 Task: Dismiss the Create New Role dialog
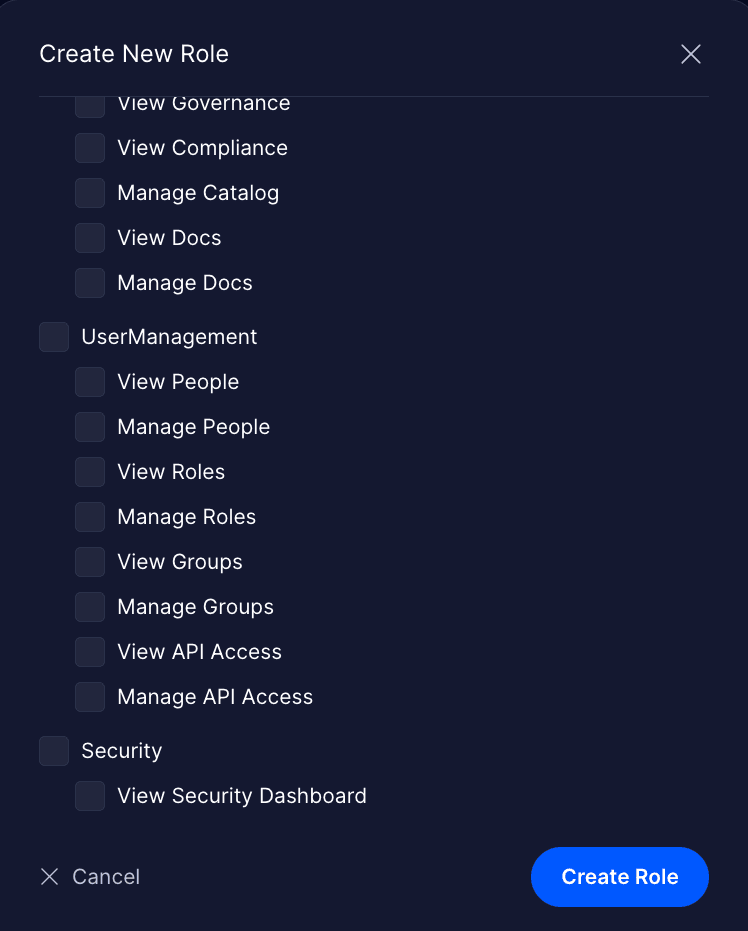click(x=690, y=54)
